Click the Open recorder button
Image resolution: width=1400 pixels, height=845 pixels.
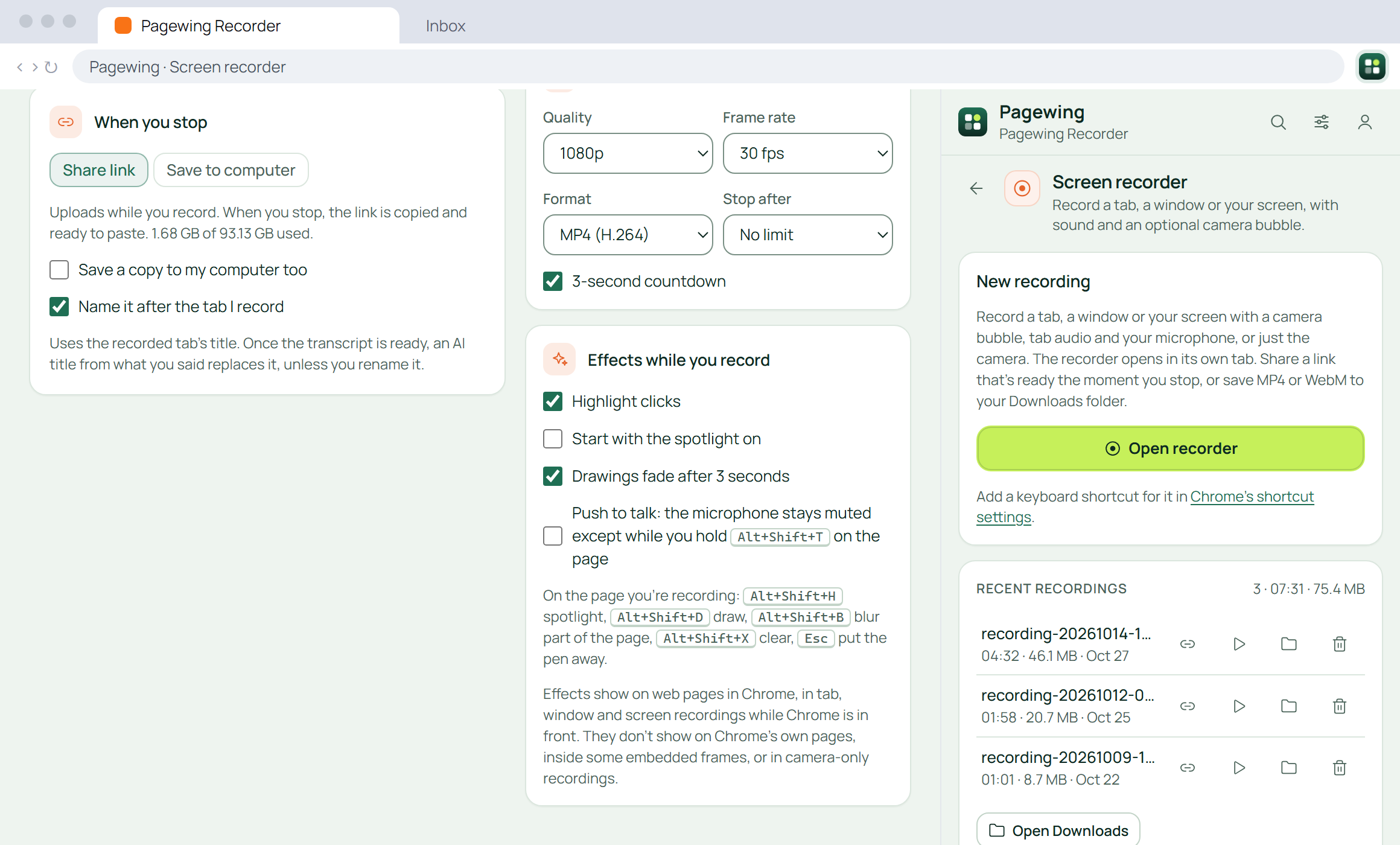pos(1170,448)
